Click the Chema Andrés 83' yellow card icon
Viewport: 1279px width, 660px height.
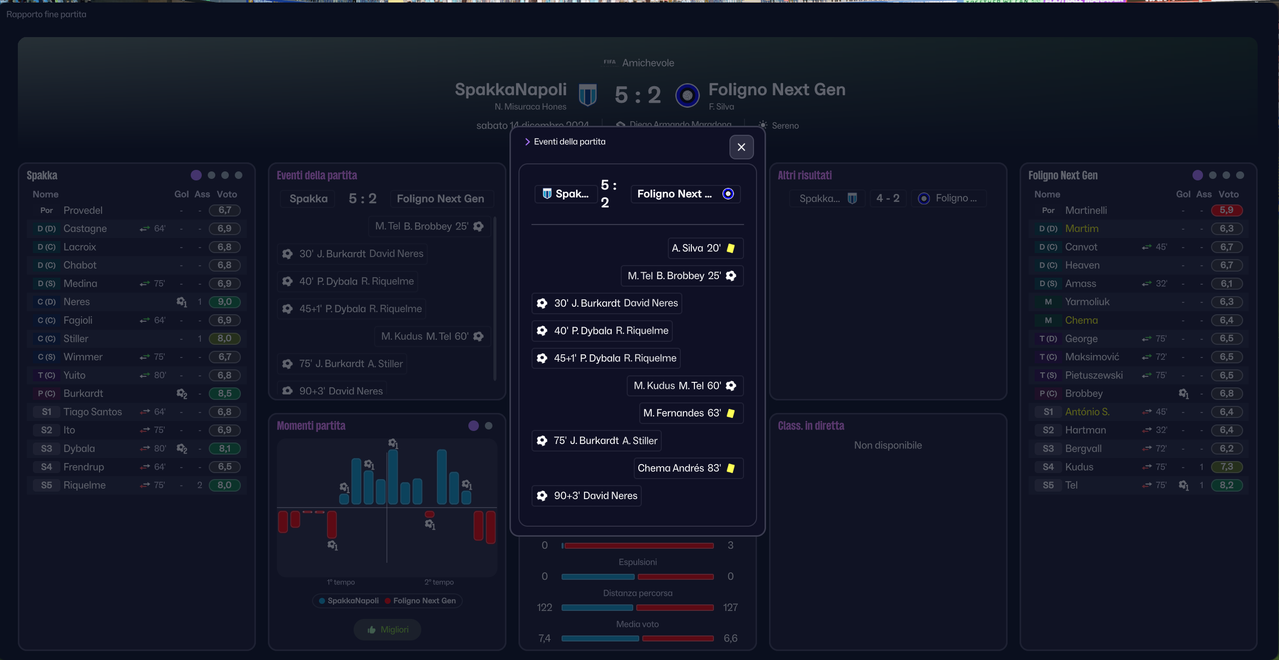pos(731,468)
